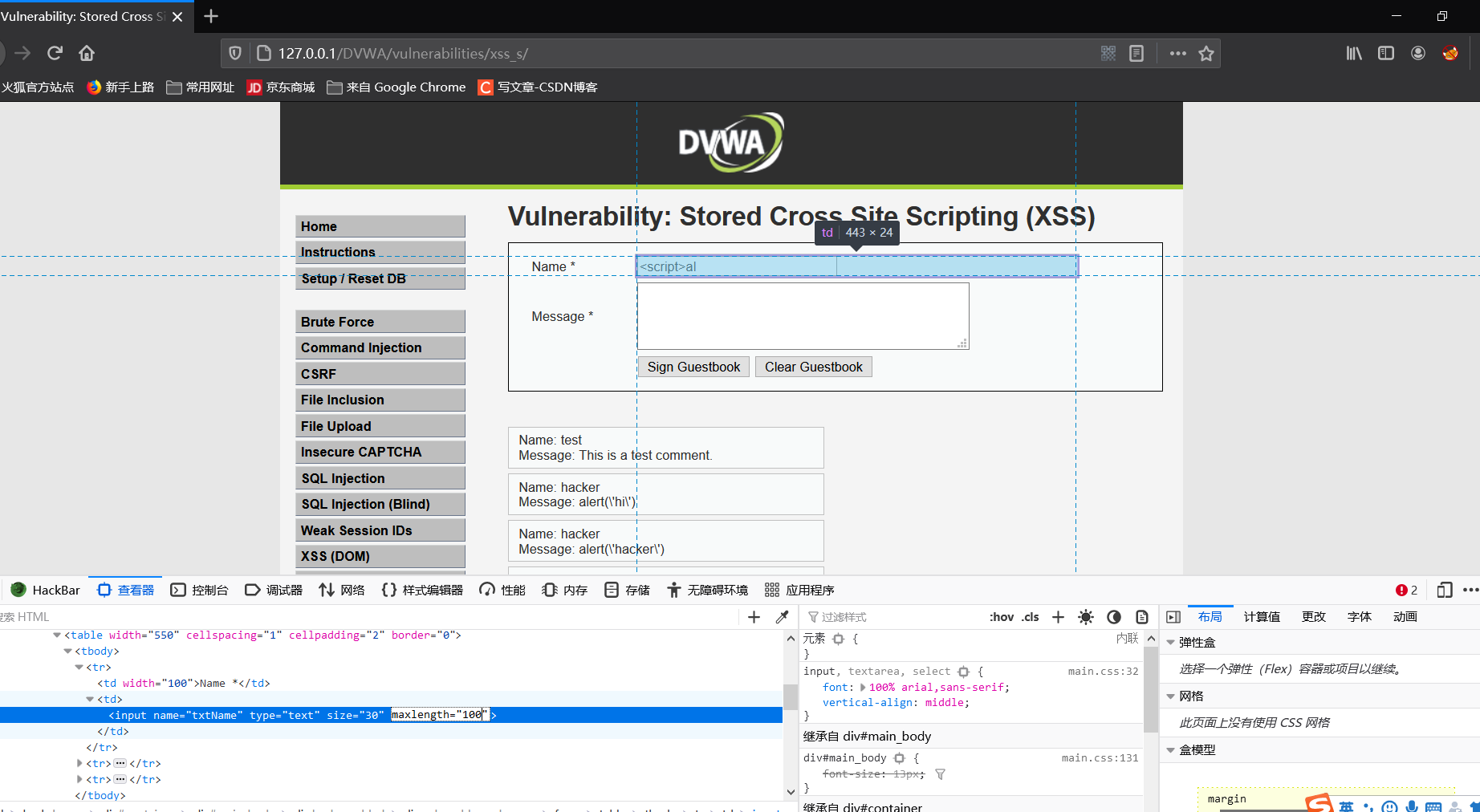Click the Message textarea
The image size is (1480, 812).
click(x=803, y=316)
